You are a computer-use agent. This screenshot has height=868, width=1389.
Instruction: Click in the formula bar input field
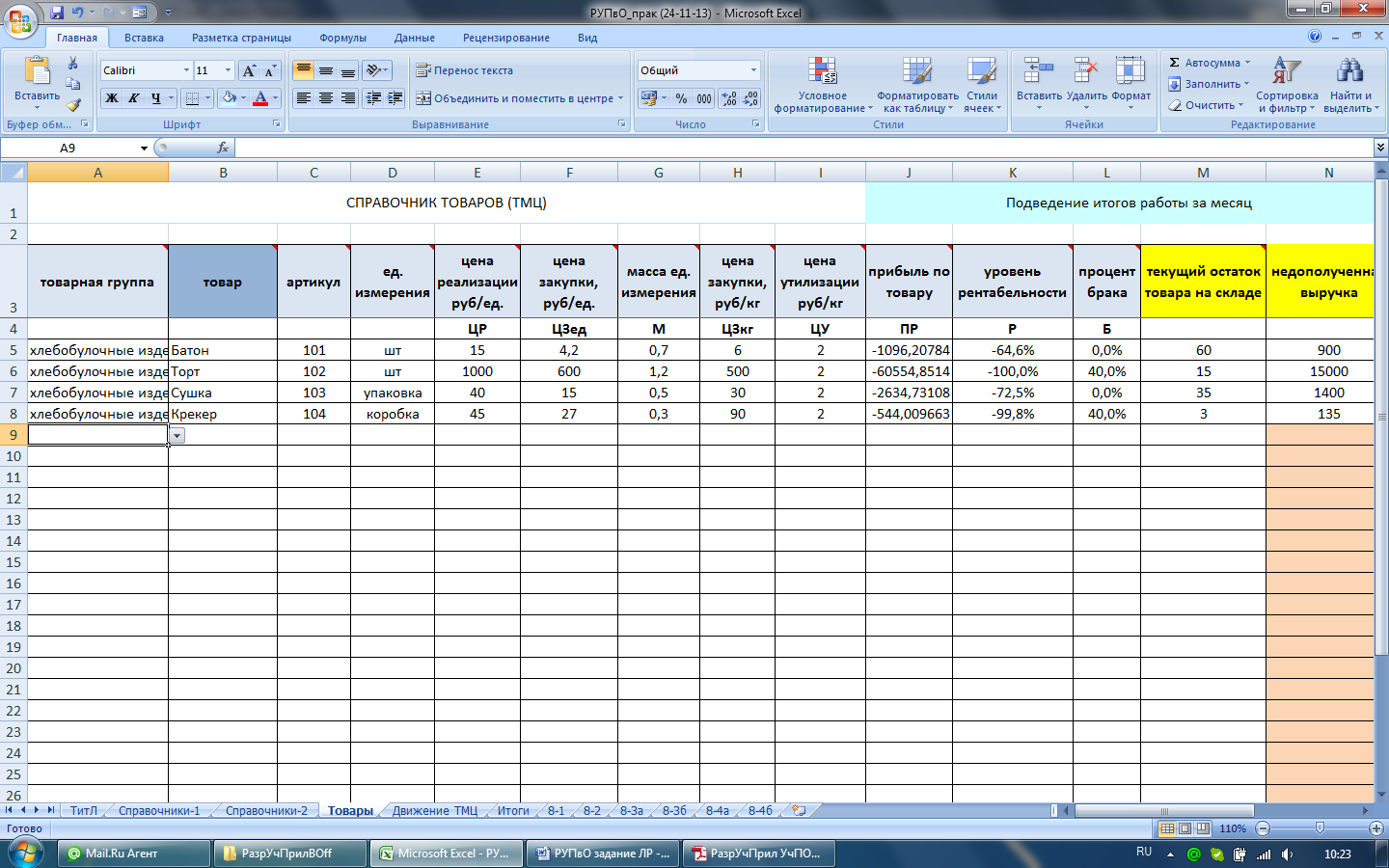803,148
